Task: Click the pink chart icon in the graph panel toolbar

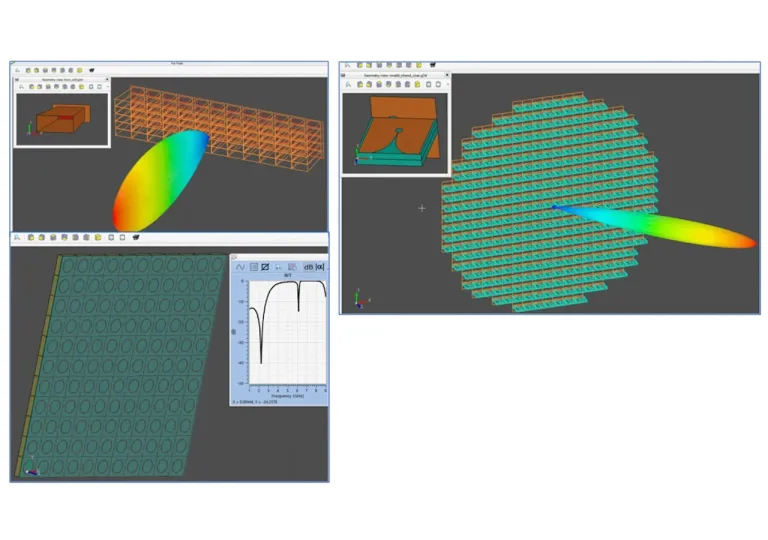Action: (292, 267)
